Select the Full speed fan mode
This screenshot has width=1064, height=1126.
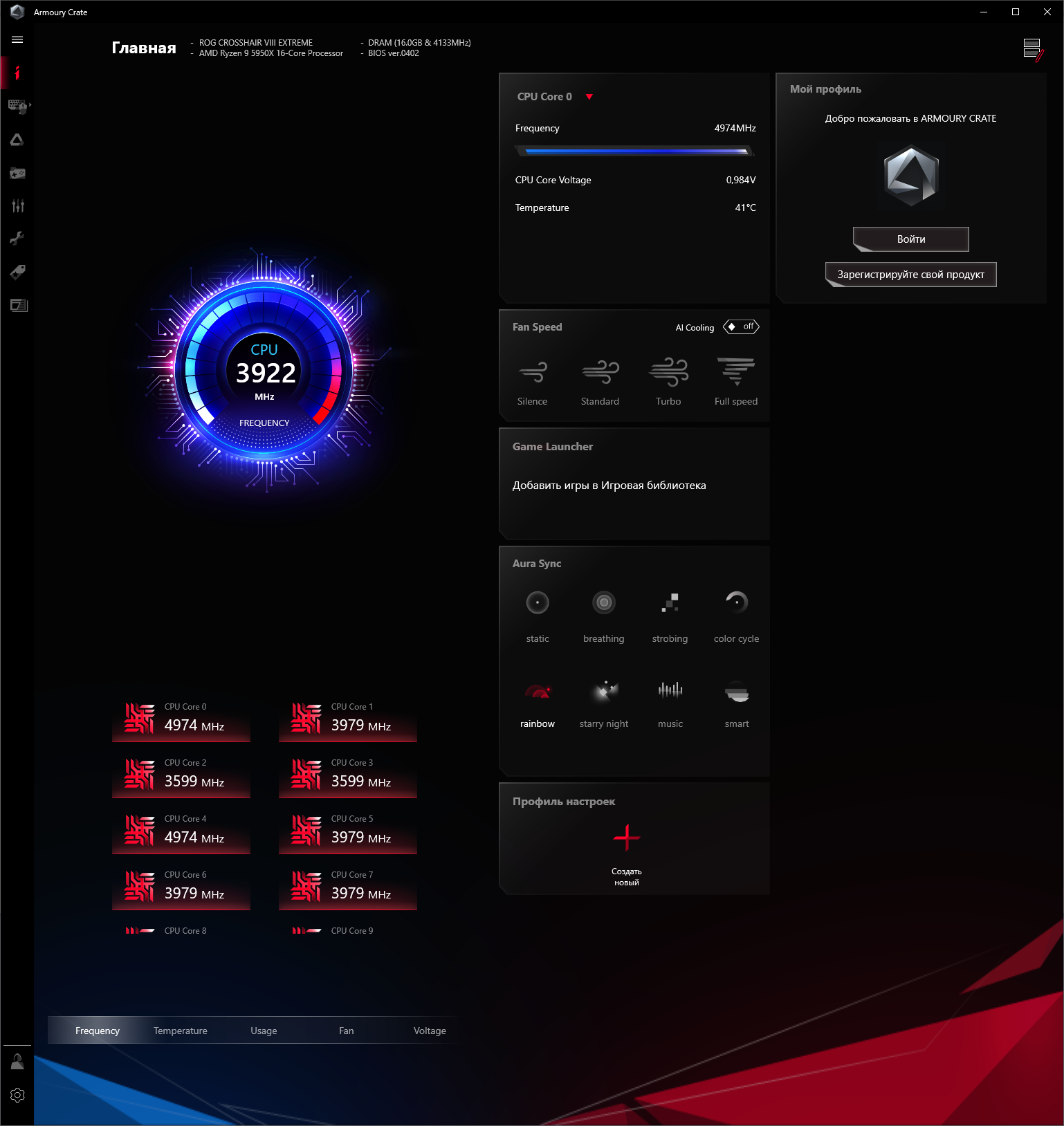click(736, 382)
